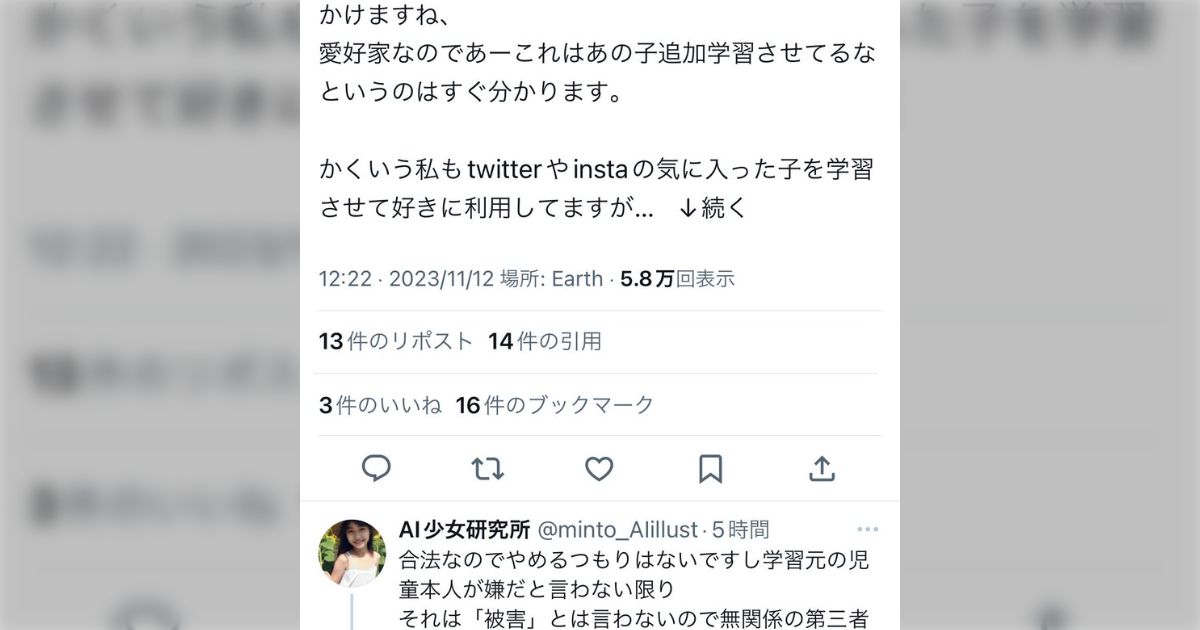Open the more options ellipsis on the reply
Screen dimensions: 1200x630
click(867, 530)
